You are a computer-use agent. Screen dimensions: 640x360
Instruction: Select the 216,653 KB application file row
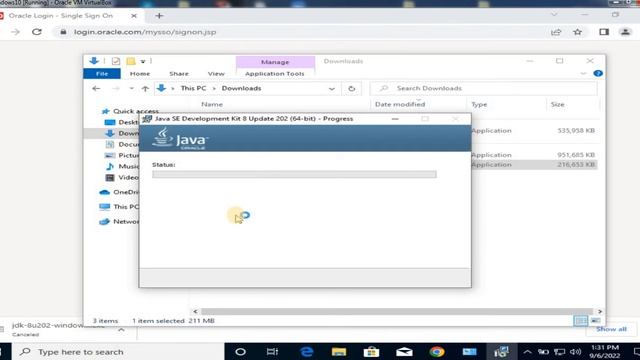click(534, 164)
